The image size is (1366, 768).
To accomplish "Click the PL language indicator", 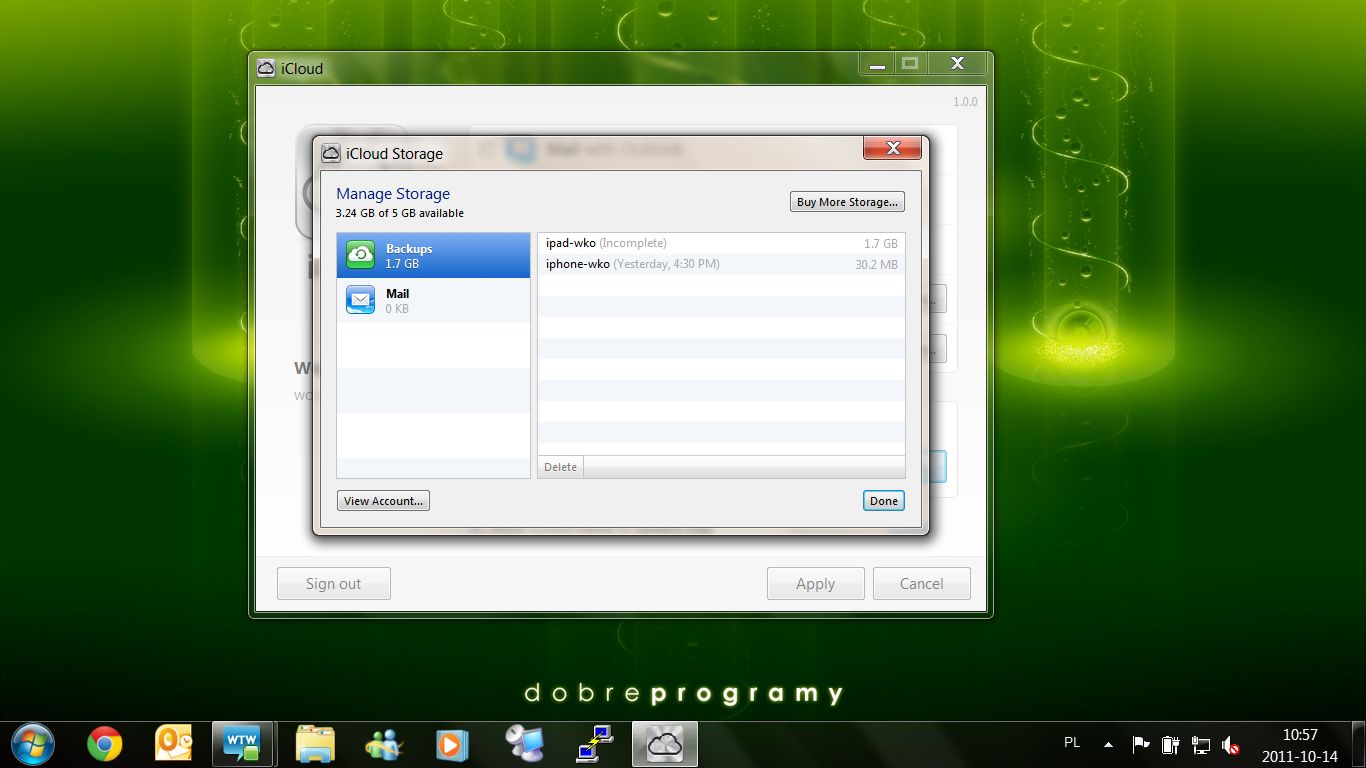I will pos(1072,743).
